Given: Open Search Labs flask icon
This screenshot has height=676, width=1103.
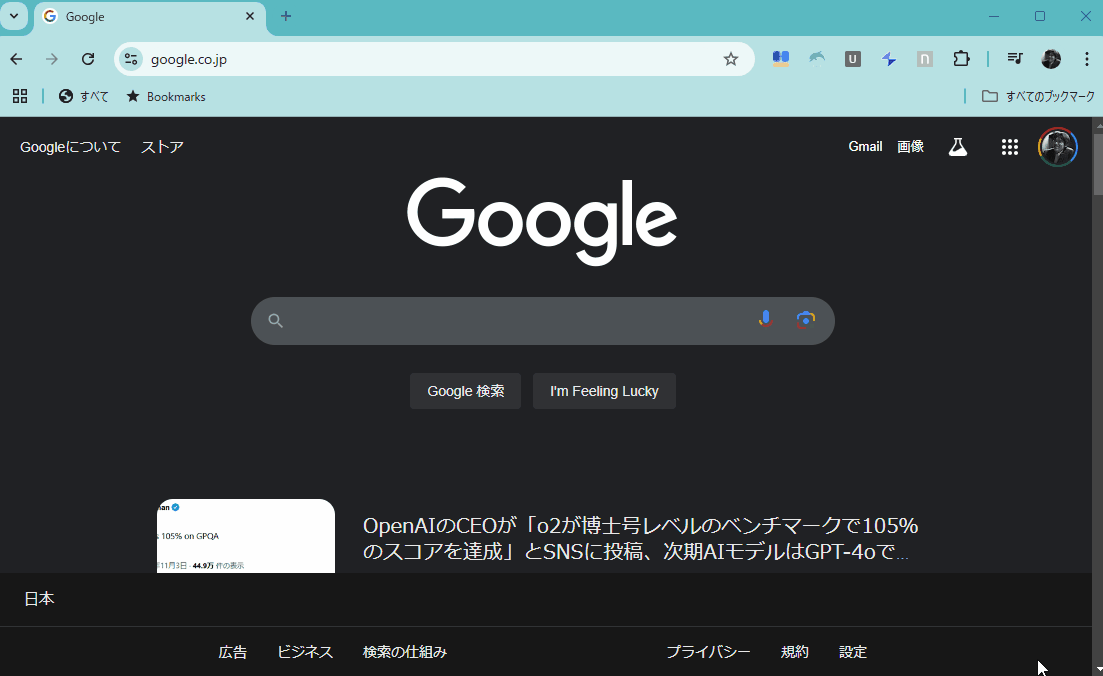Looking at the screenshot, I should point(957,146).
